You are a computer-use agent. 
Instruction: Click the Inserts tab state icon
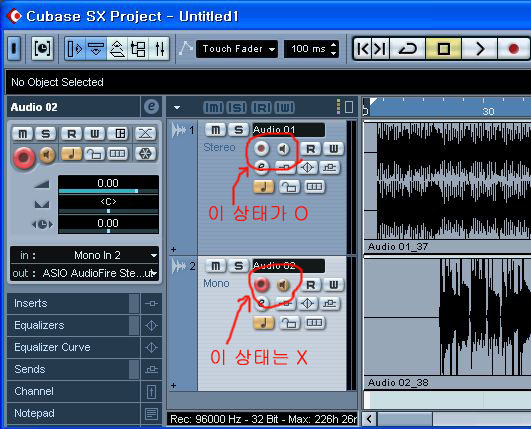point(151,303)
